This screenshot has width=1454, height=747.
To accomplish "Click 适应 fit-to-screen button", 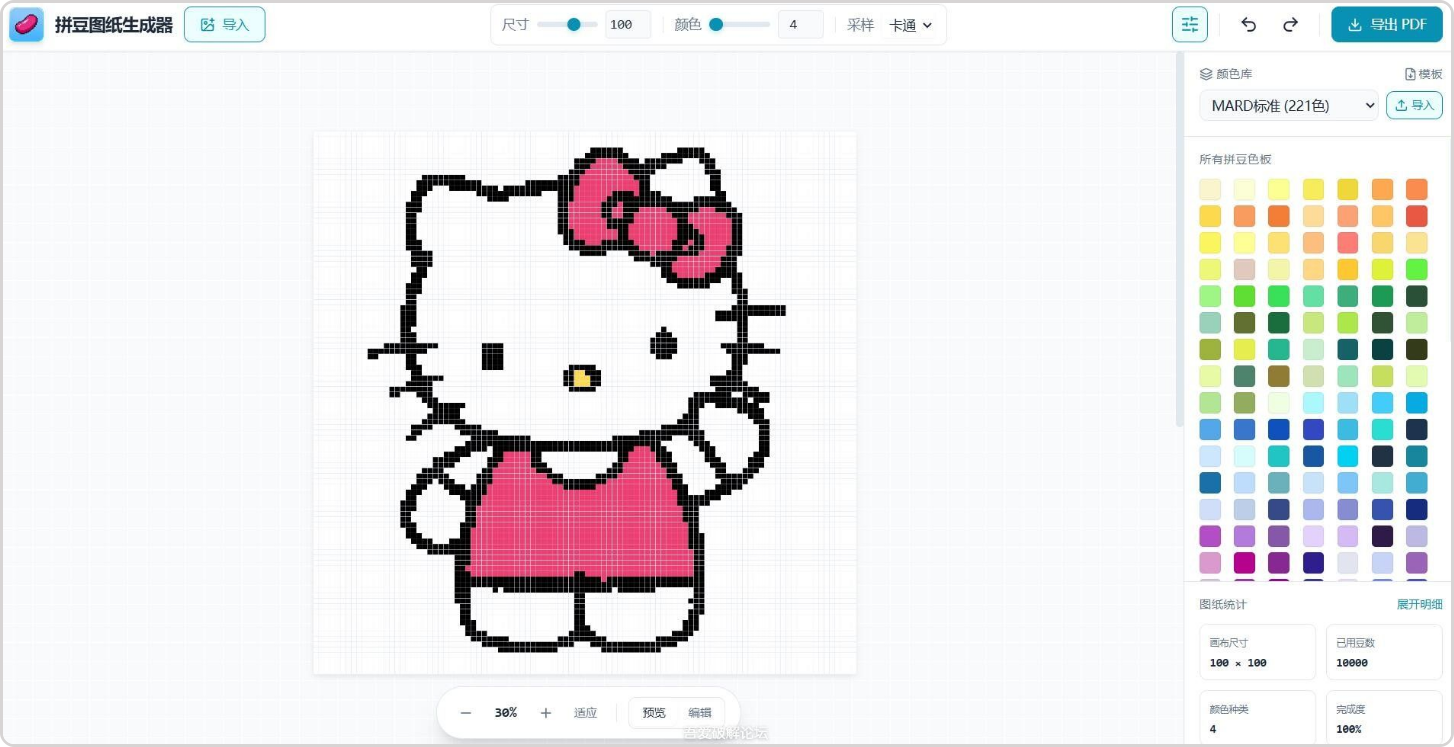I will click(x=585, y=713).
